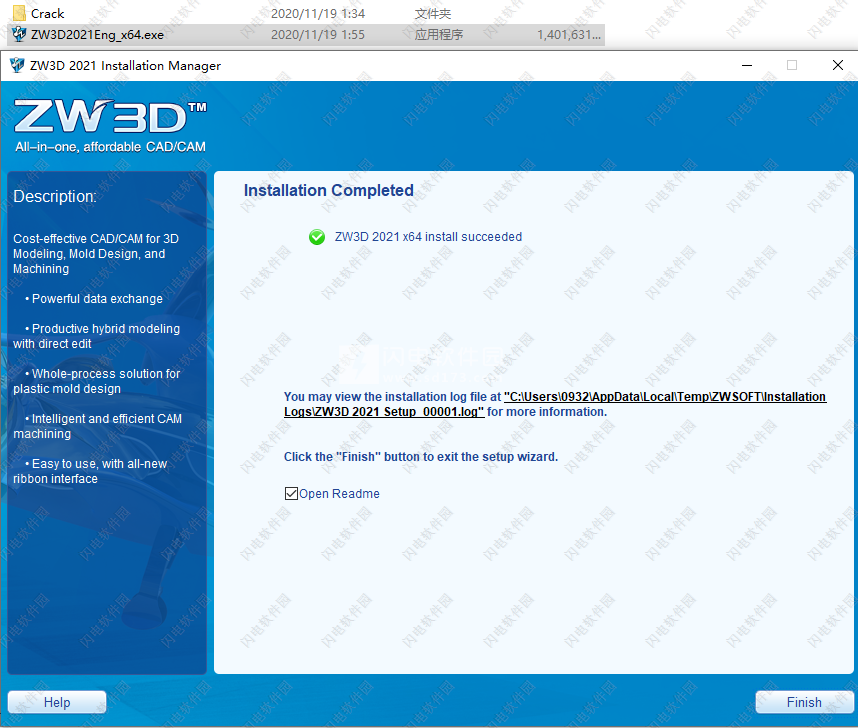Click 'Intelligent and efficient CAM machining' bullet

(97, 426)
